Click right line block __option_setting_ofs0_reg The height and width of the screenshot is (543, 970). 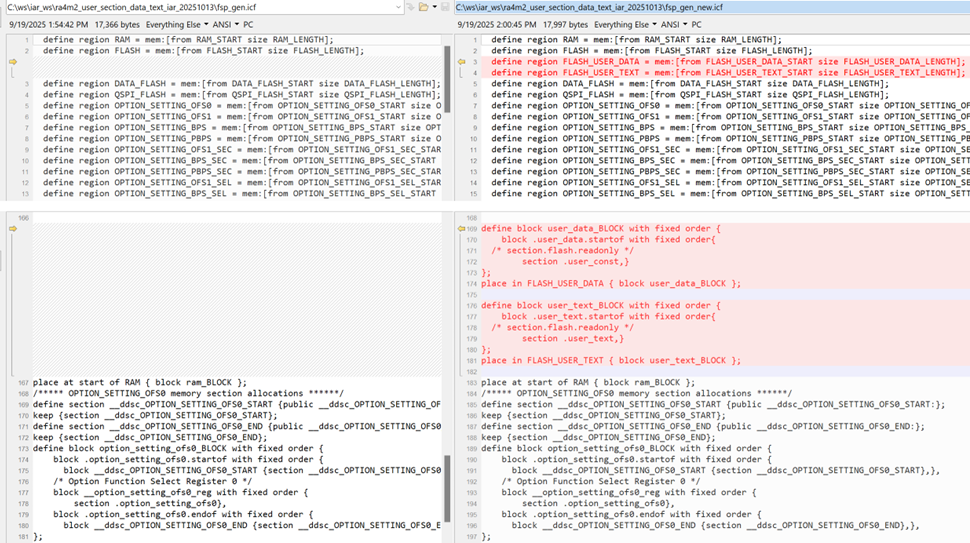pyautogui.click(x=629, y=493)
